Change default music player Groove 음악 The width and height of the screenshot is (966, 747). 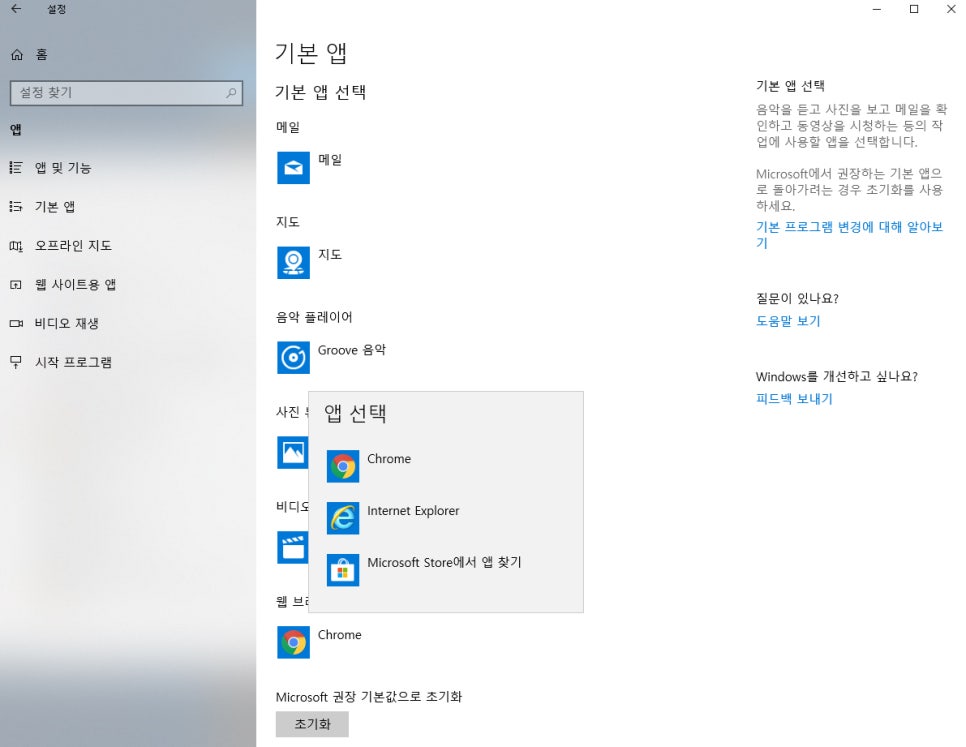tap(352, 350)
